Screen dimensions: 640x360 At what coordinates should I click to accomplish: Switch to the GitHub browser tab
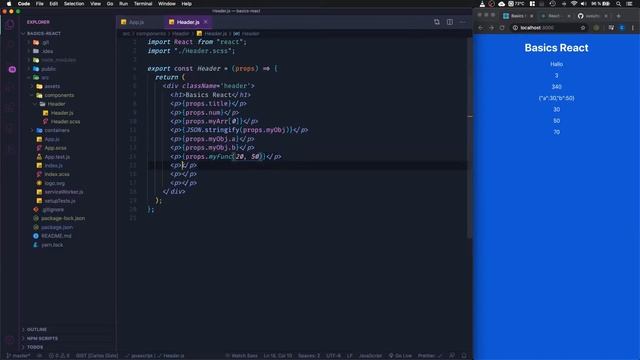point(592,16)
